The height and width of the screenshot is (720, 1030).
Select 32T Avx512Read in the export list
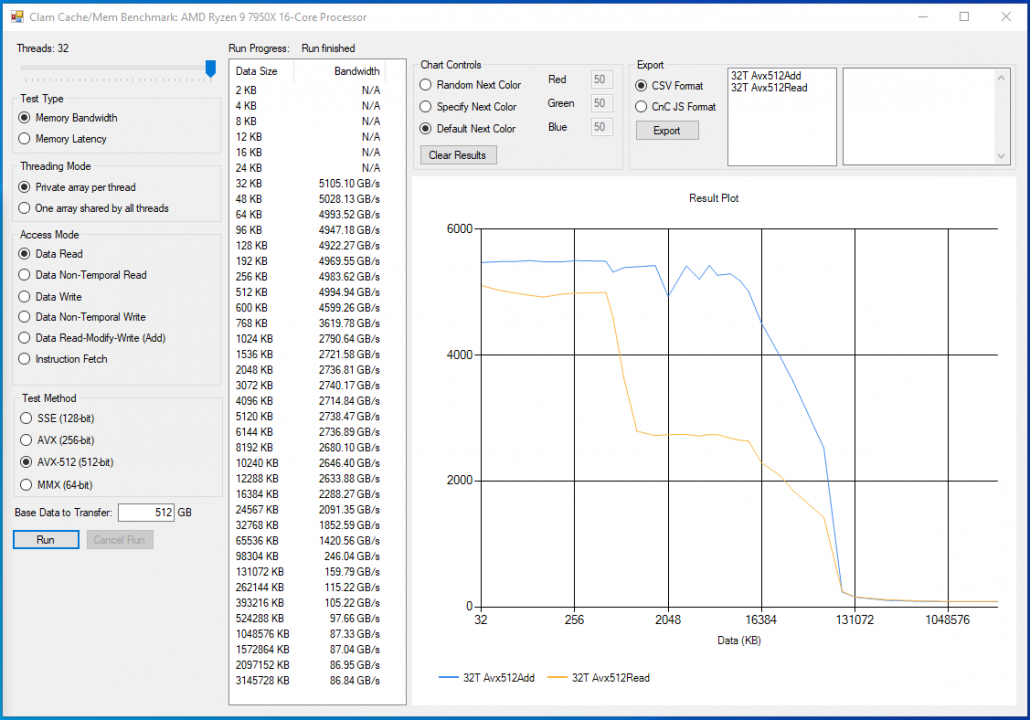[769, 88]
